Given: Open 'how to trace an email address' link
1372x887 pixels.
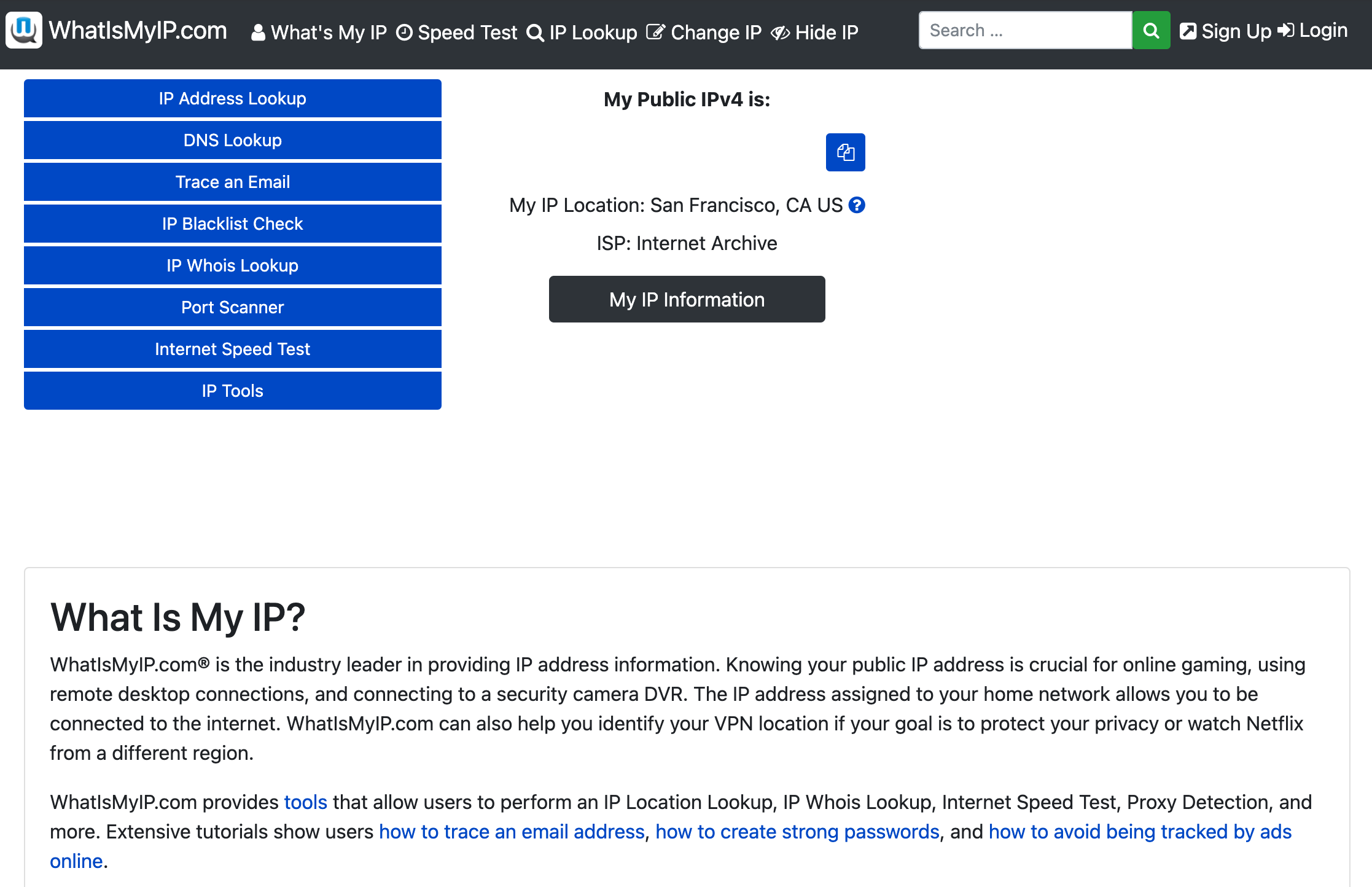Looking at the screenshot, I should (x=512, y=832).
